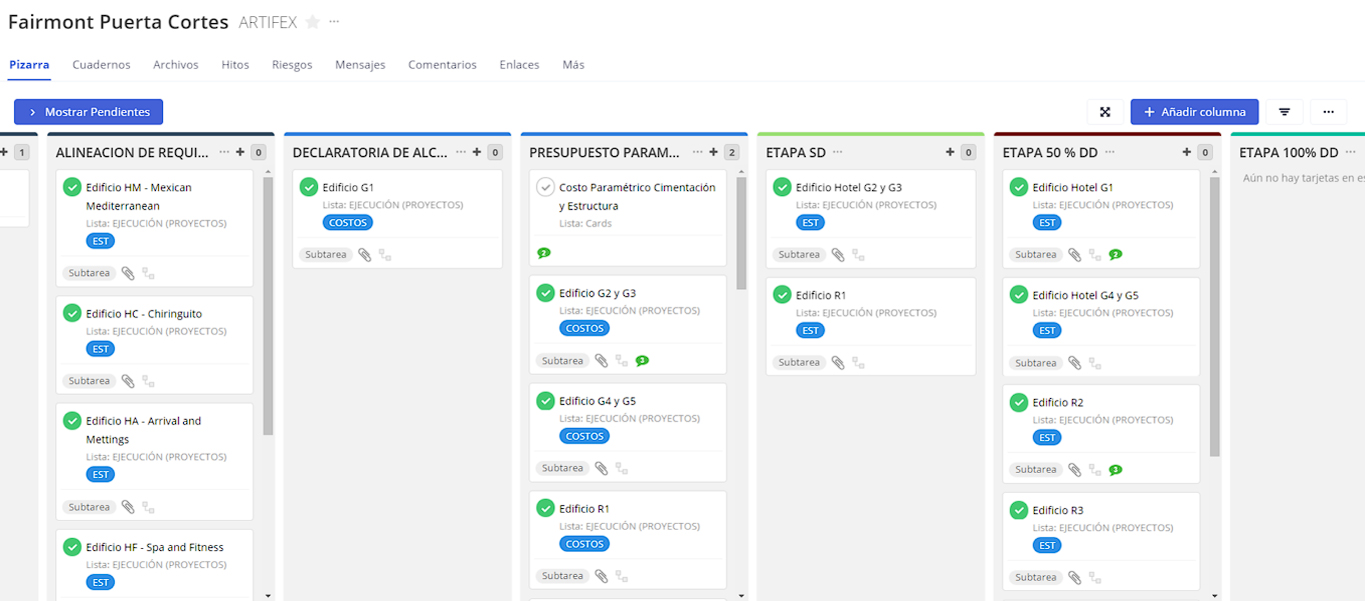Open options menu for ETAPA 50 % DD column

(1110, 152)
